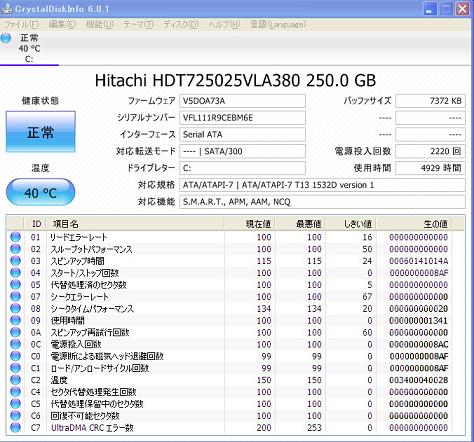Select worst value 253 in row C7
The image size is (474, 442).
[314, 428]
